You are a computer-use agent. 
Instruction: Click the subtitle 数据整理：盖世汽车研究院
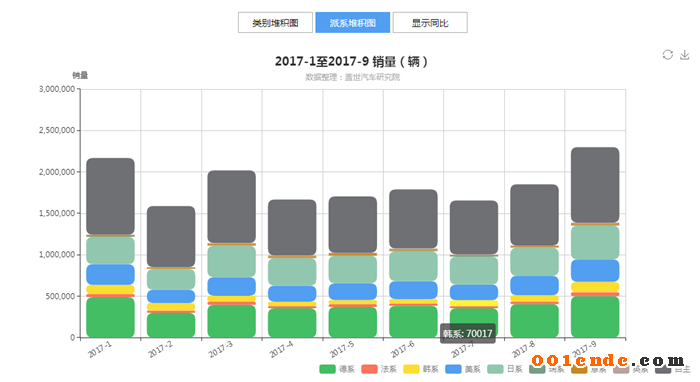352,77
